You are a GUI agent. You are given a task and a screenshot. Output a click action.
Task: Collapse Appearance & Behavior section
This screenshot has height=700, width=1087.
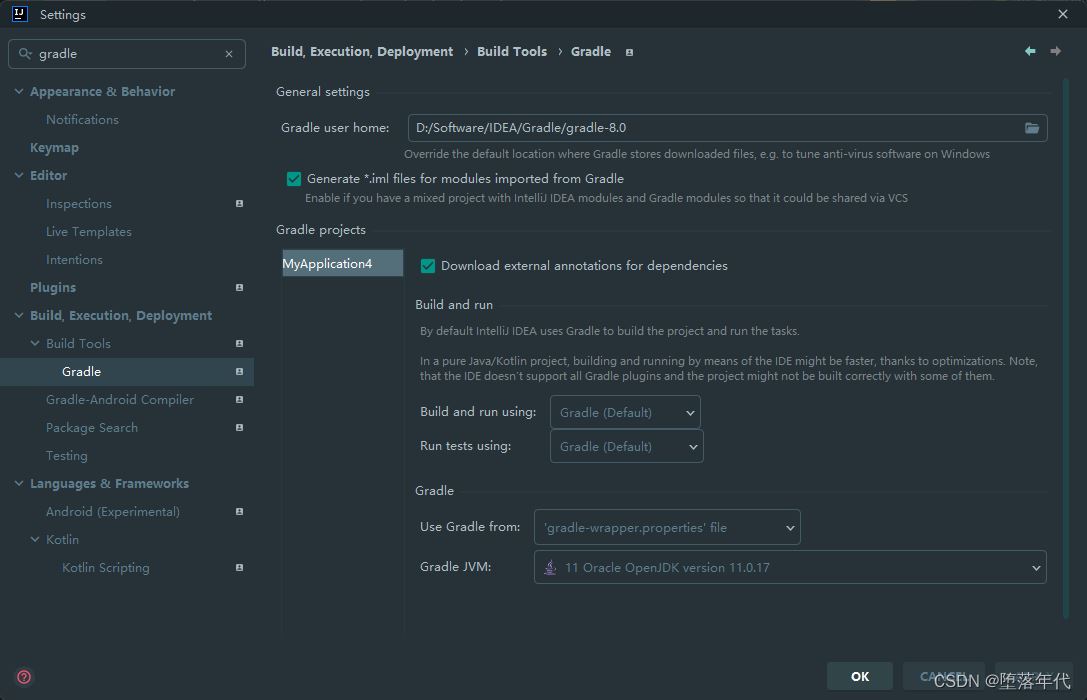pyautogui.click(x=19, y=91)
